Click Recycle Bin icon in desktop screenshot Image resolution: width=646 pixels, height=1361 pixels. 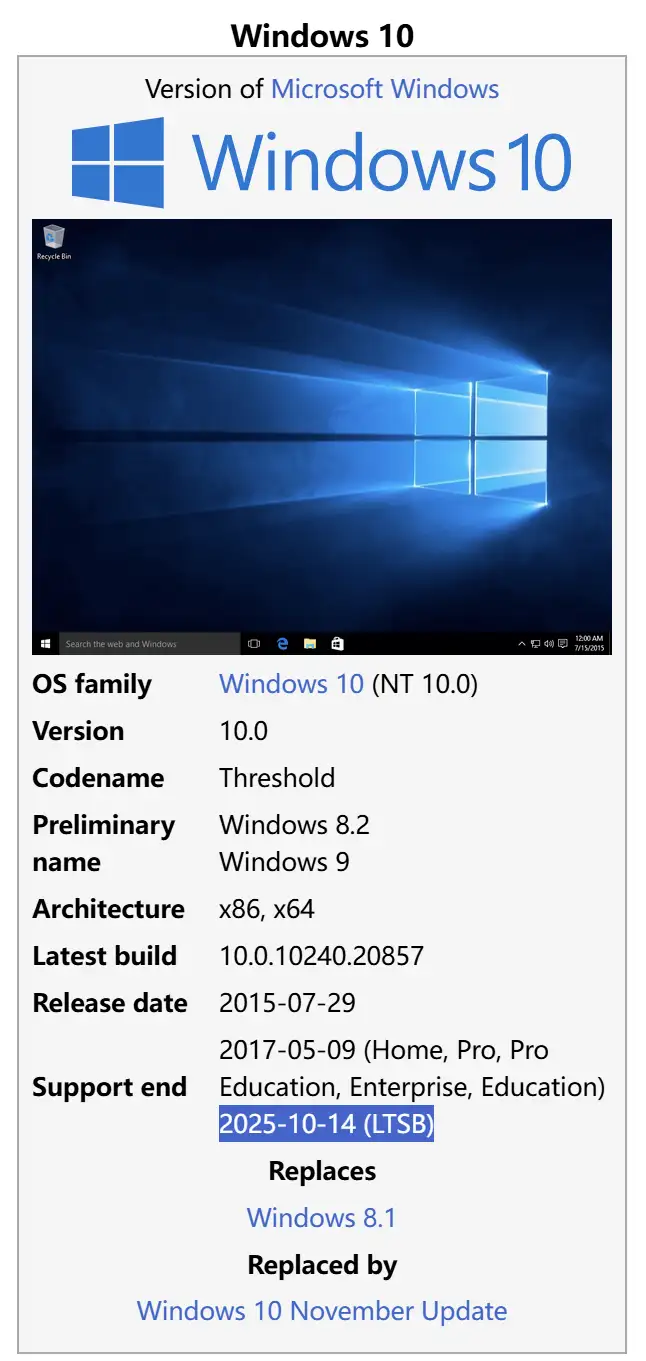[53, 242]
